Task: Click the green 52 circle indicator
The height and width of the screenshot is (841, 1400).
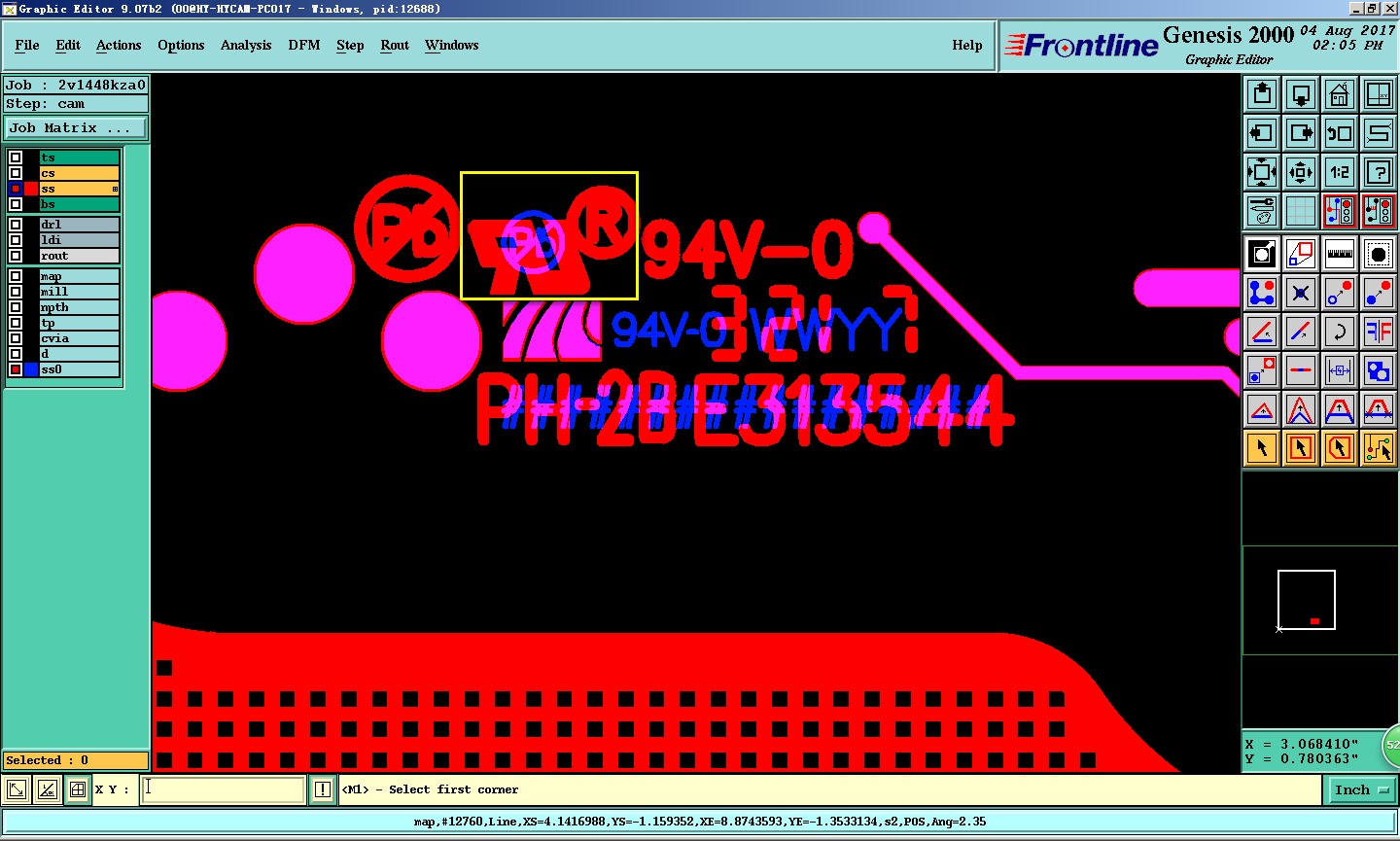Action: pos(1391,745)
